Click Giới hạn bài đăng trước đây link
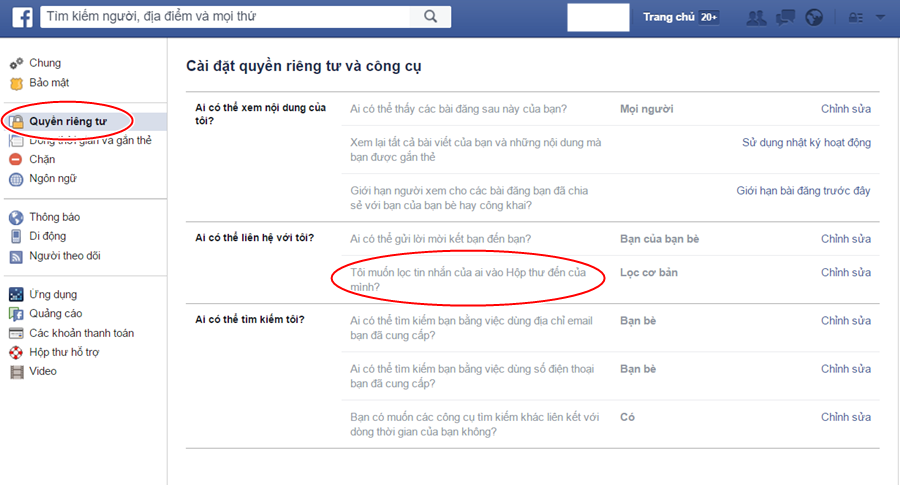The image size is (900, 485). click(x=804, y=191)
